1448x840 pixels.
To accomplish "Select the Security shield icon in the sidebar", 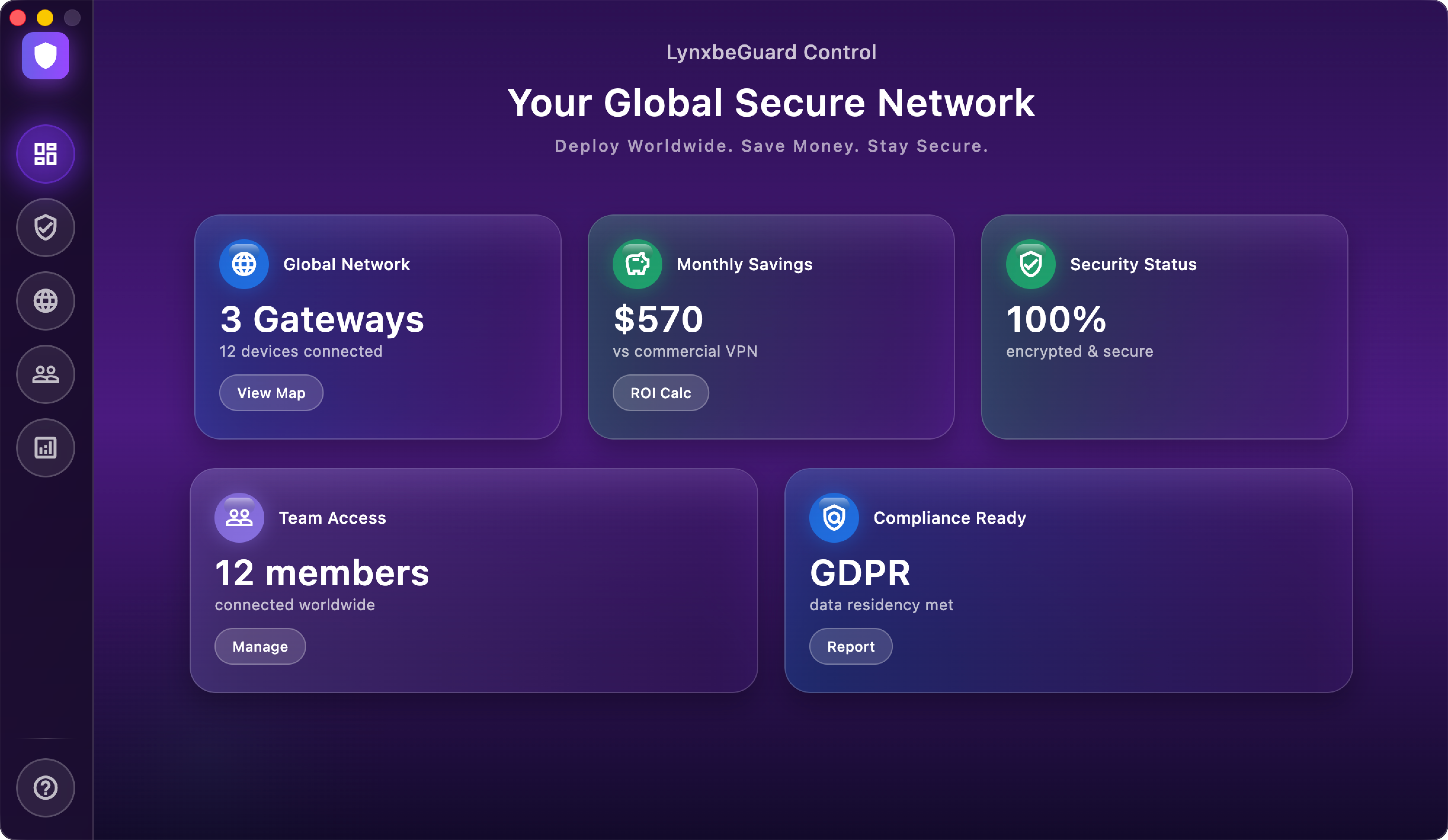I will coord(45,227).
